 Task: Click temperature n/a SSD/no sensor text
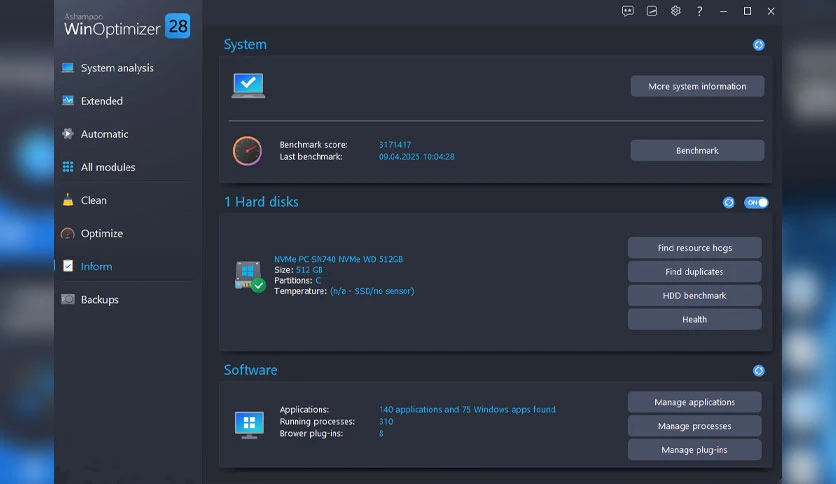[x=372, y=291]
